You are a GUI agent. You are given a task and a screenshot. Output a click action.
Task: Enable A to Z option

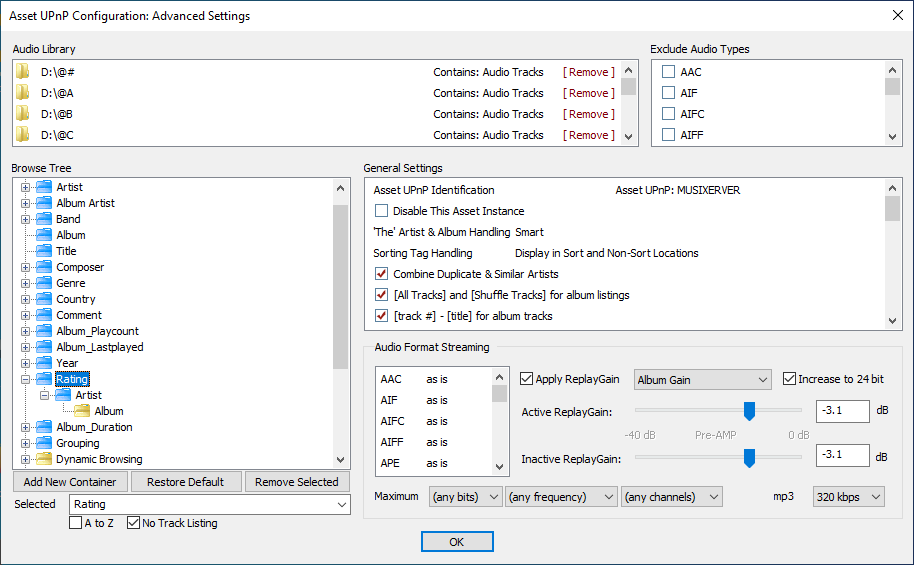point(75,522)
